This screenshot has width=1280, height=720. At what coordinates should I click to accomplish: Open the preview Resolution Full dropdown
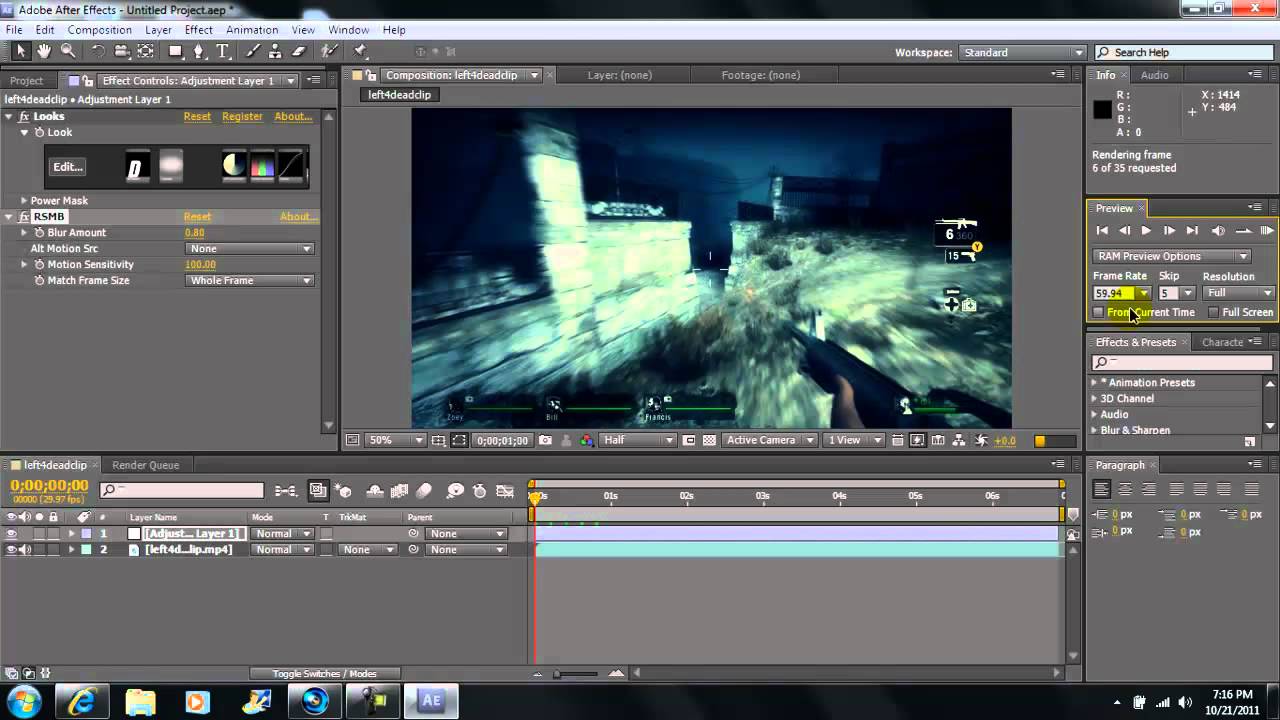[x=1239, y=293]
